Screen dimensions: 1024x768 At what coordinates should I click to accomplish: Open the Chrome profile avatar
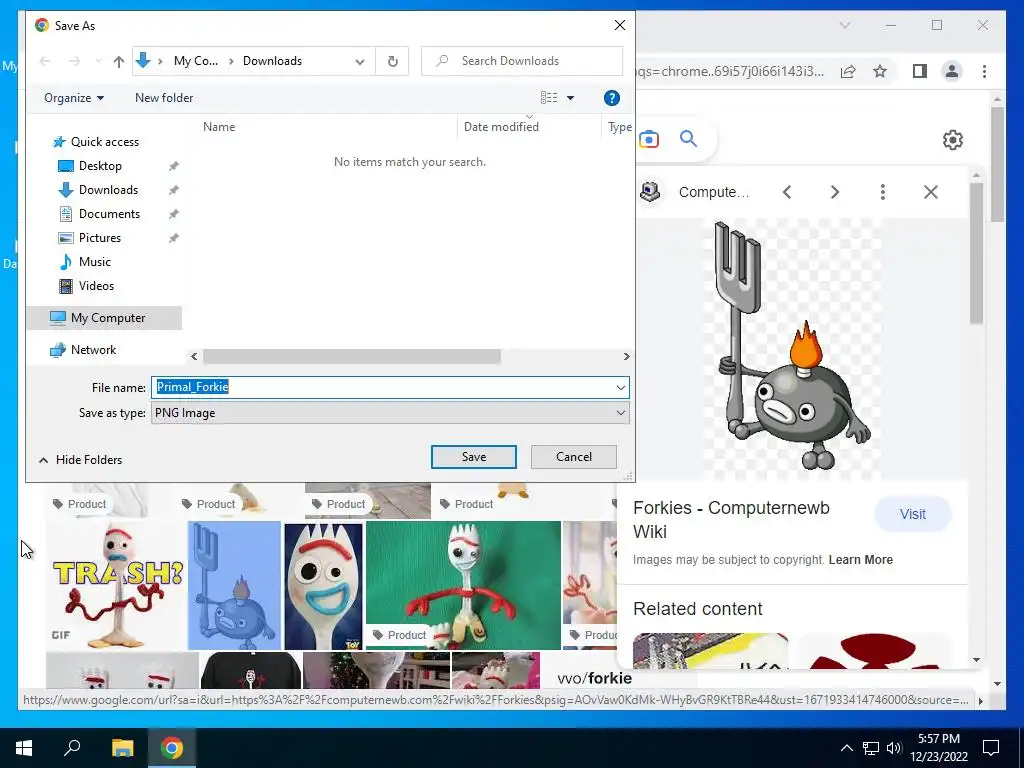click(952, 71)
